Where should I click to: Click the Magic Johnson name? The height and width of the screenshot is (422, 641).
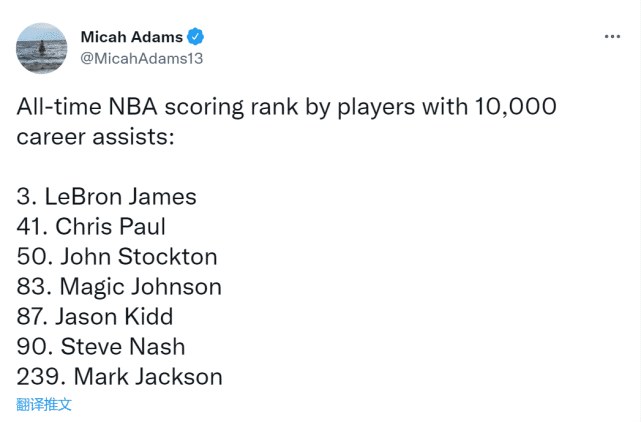click(140, 286)
